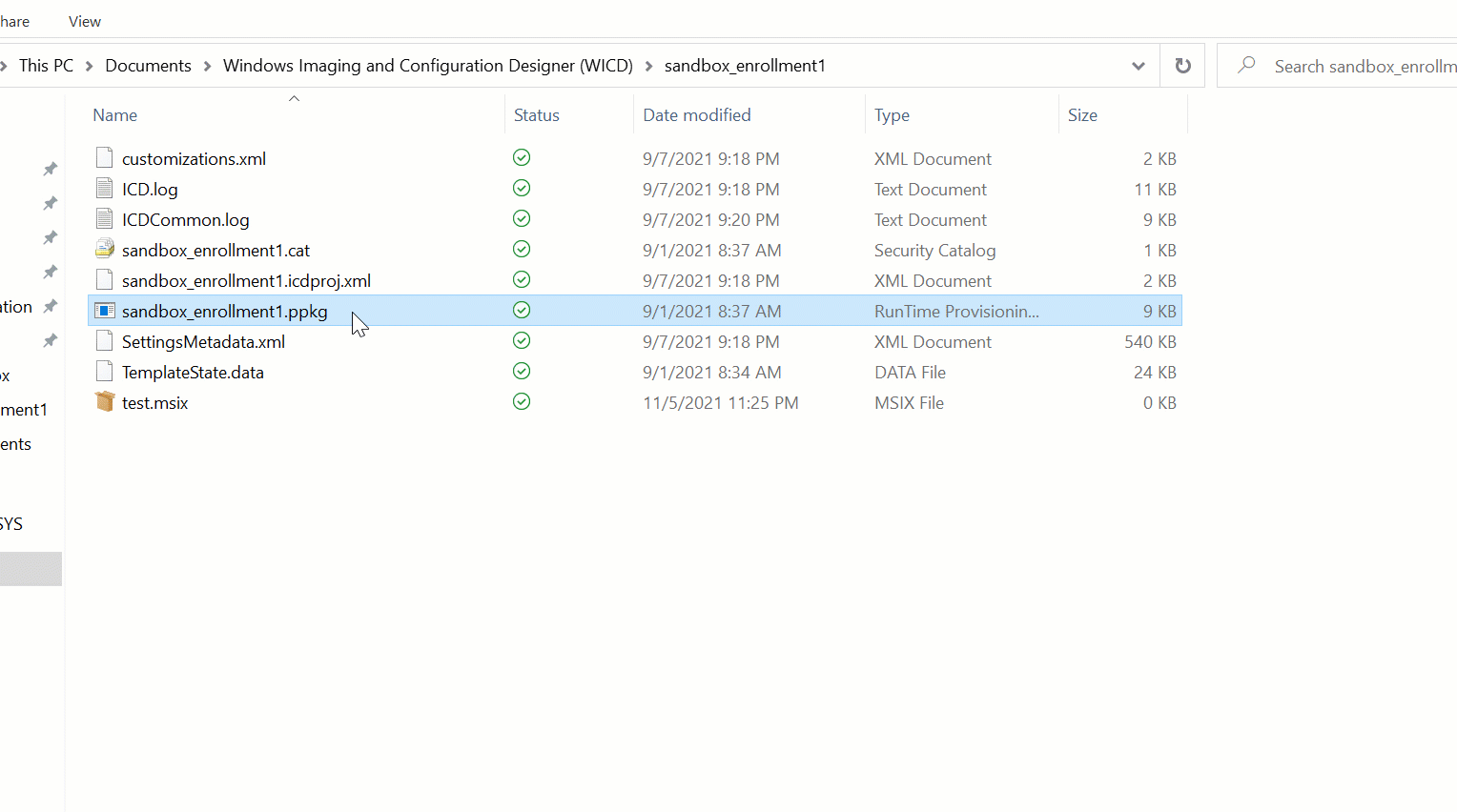Click the sandbox_enrollment1.ppkg provisioning package icon
1457x812 pixels.
coord(103,311)
